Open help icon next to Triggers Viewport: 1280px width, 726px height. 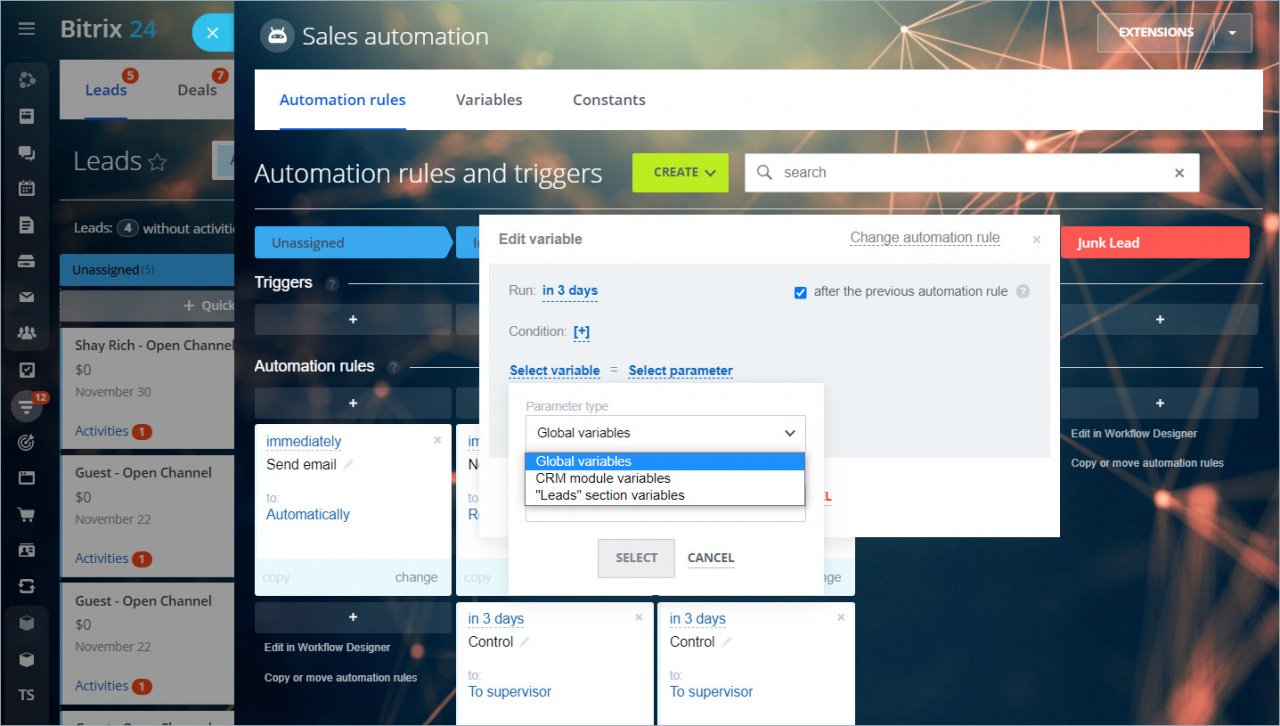click(332, 284)
